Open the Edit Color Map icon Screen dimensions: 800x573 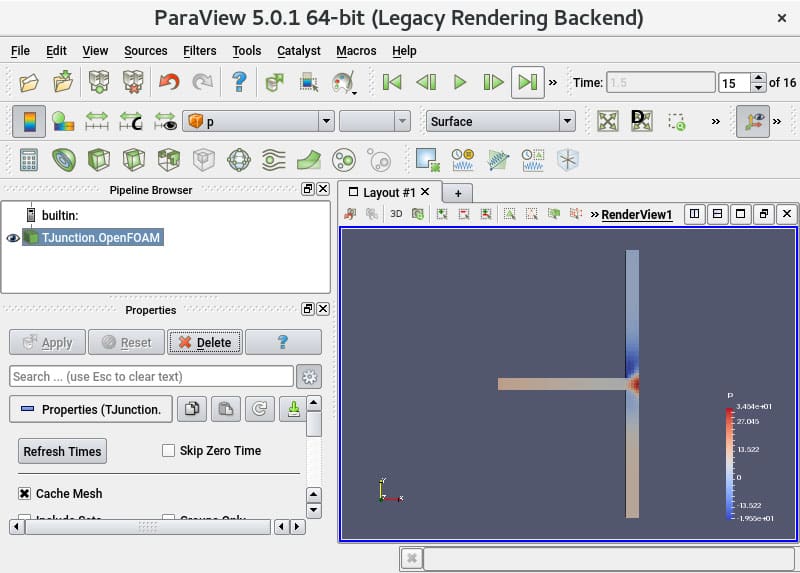(63, 121)
